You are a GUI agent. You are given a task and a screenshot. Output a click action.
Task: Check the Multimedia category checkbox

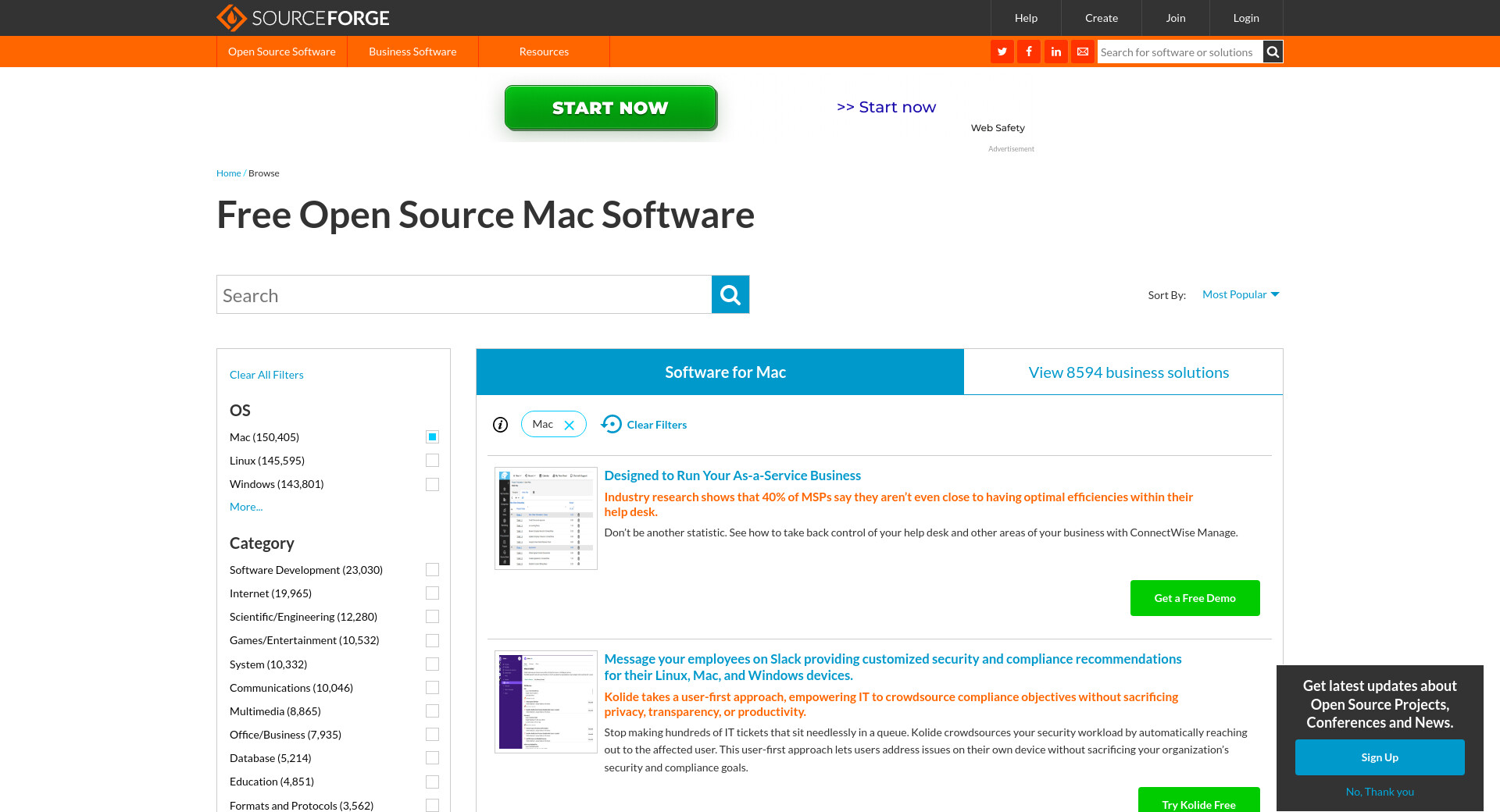click(433, 711)
